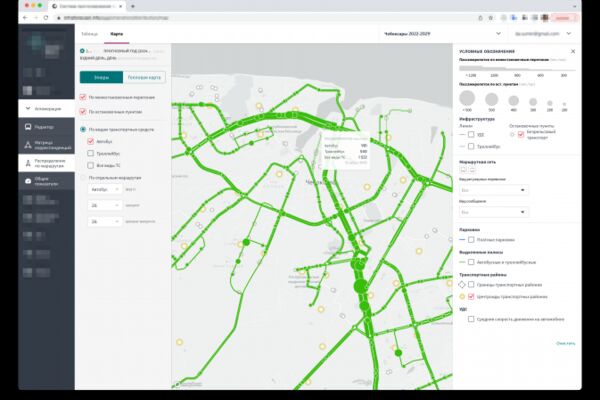Close the current browser tab
Screen dimensions: 600x400
pyautogui.click(x=121, y=6)
